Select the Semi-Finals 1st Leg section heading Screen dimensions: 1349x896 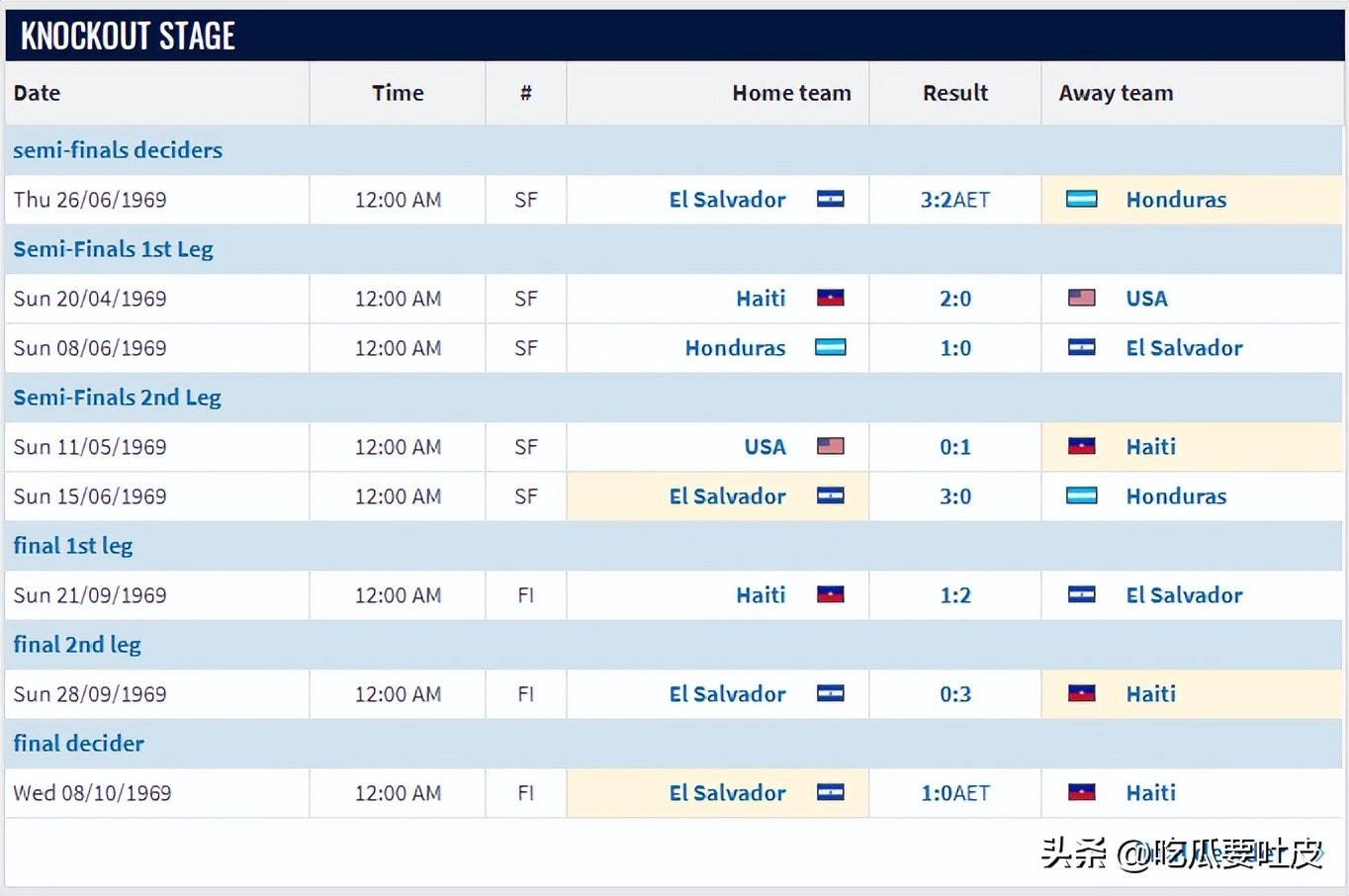coord(113,249)
